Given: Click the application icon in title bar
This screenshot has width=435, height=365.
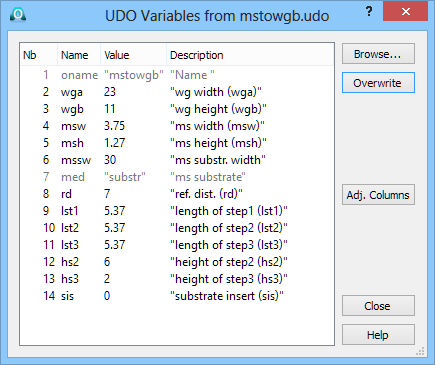Looking at the screenshot, I should (18, 15).
